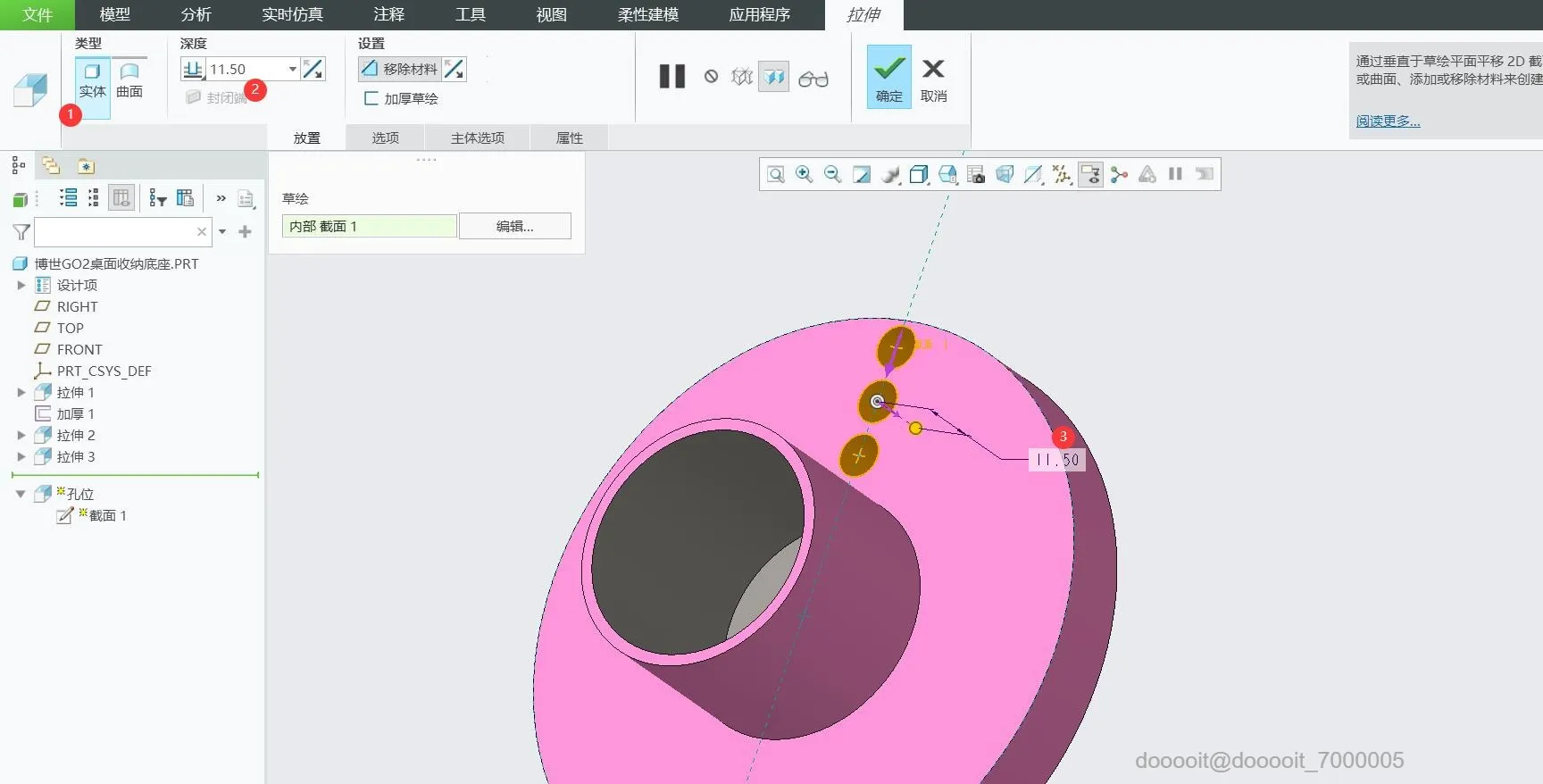Toggle the 移除材料 remove material option
Viewport: 1543px width, 784px height.
coord(400,70)
